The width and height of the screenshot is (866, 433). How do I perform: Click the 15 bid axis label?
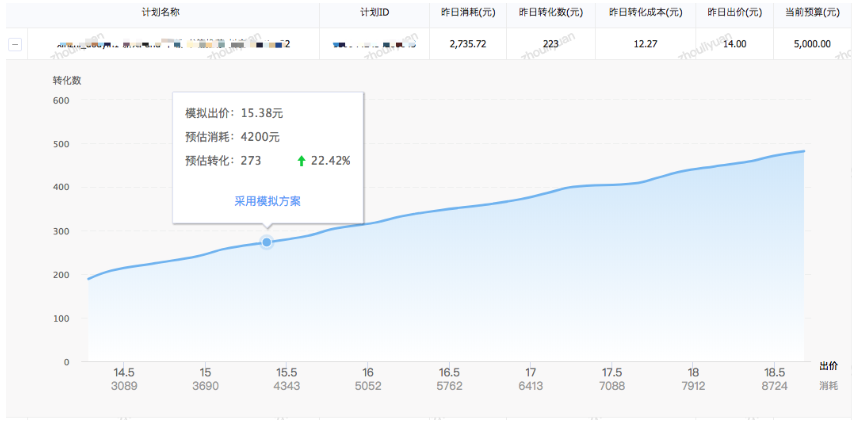click(x=205, y=372)
